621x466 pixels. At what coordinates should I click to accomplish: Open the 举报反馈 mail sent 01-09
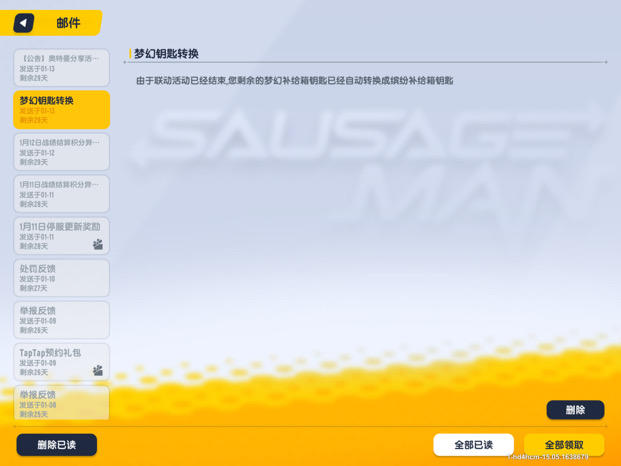pos(61,320)
